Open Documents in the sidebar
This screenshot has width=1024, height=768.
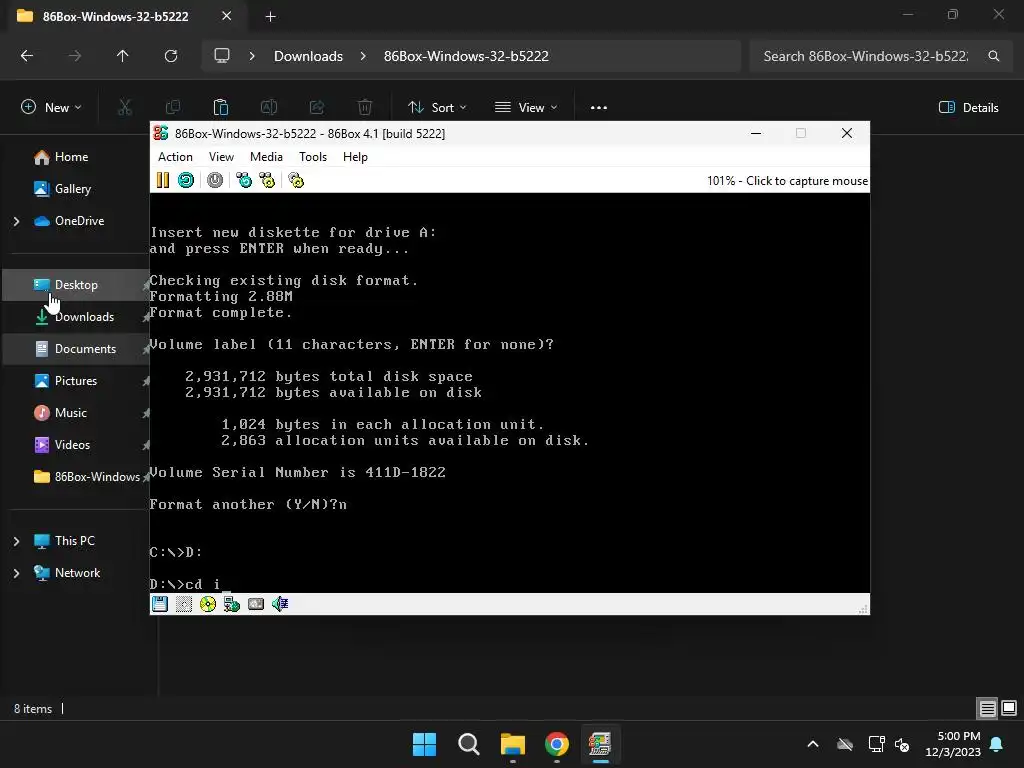tap(86, 349)
